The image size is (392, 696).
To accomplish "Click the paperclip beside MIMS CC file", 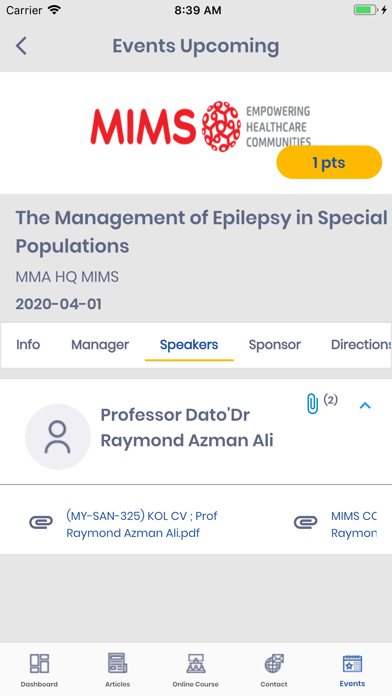I will pos(306,522).
